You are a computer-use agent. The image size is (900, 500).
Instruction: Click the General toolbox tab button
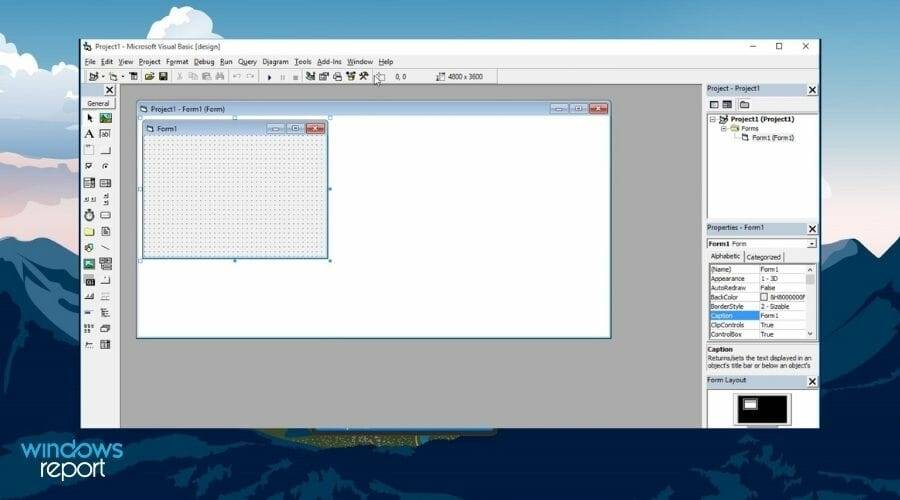click(98, 103)
